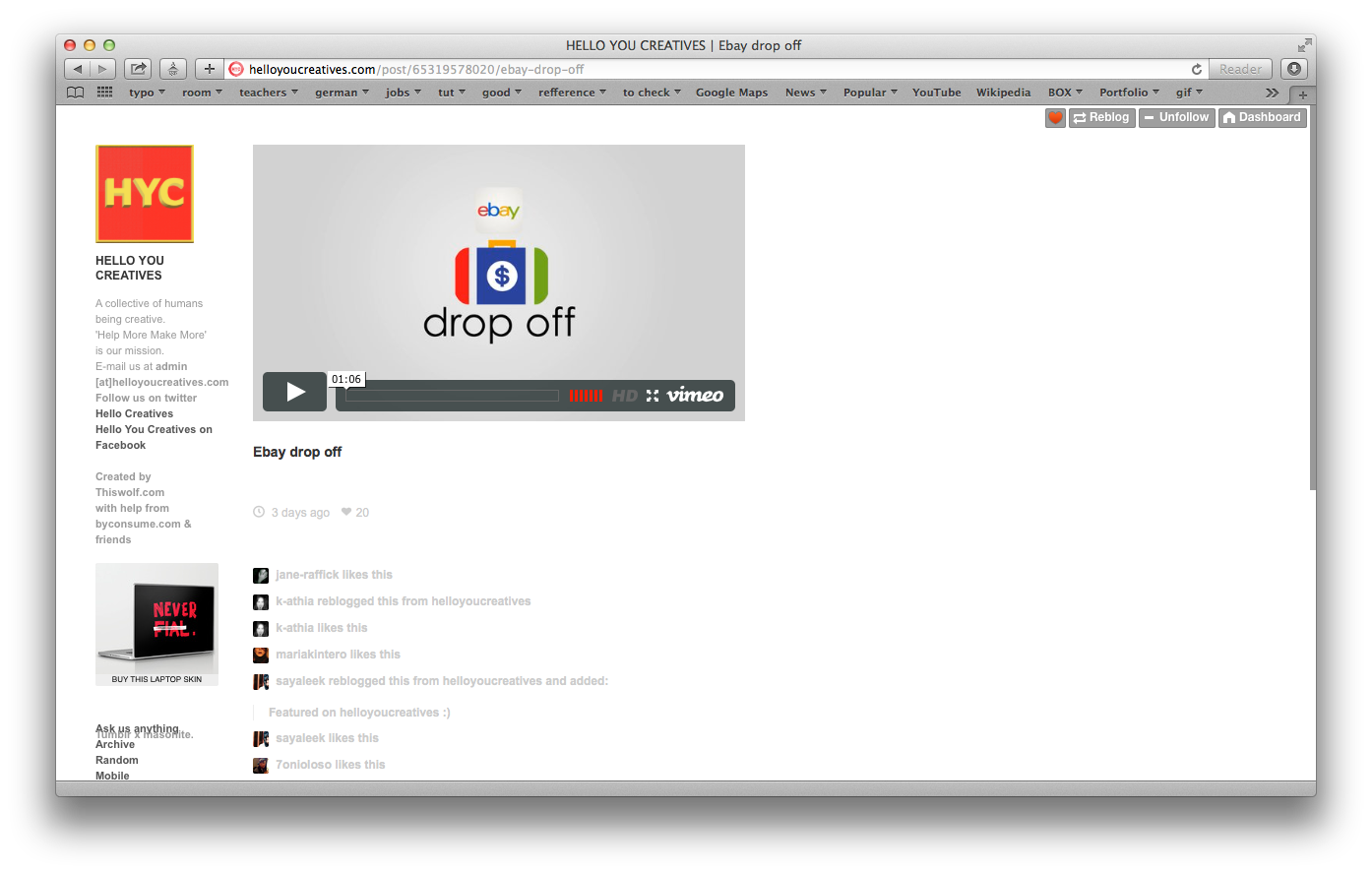Open the Hello You Creatives on Facebook link
The width and height of the screenshot is (1372, 874).
coord(154,437)
